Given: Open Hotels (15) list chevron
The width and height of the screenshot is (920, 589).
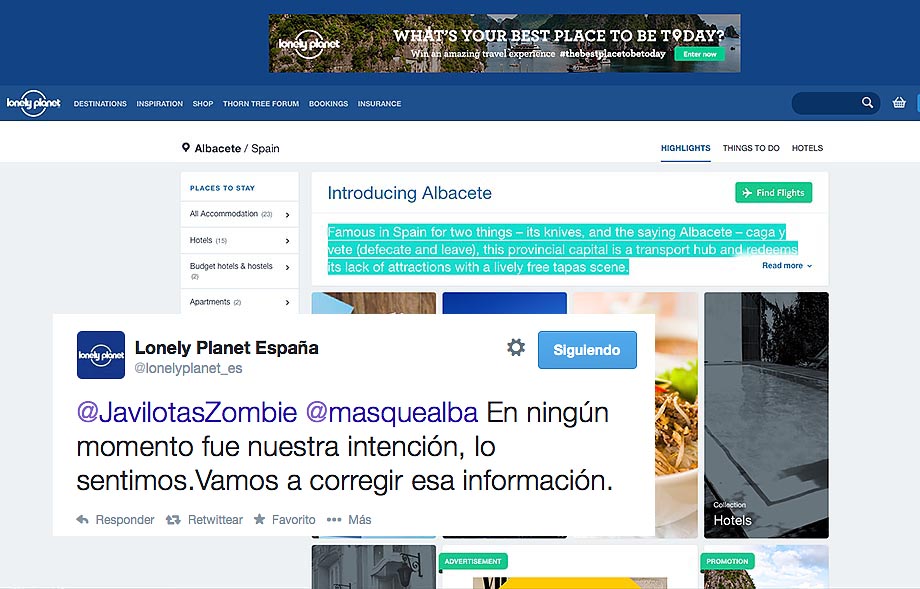Looking at the screenshot, I should (x=288, y=241).
